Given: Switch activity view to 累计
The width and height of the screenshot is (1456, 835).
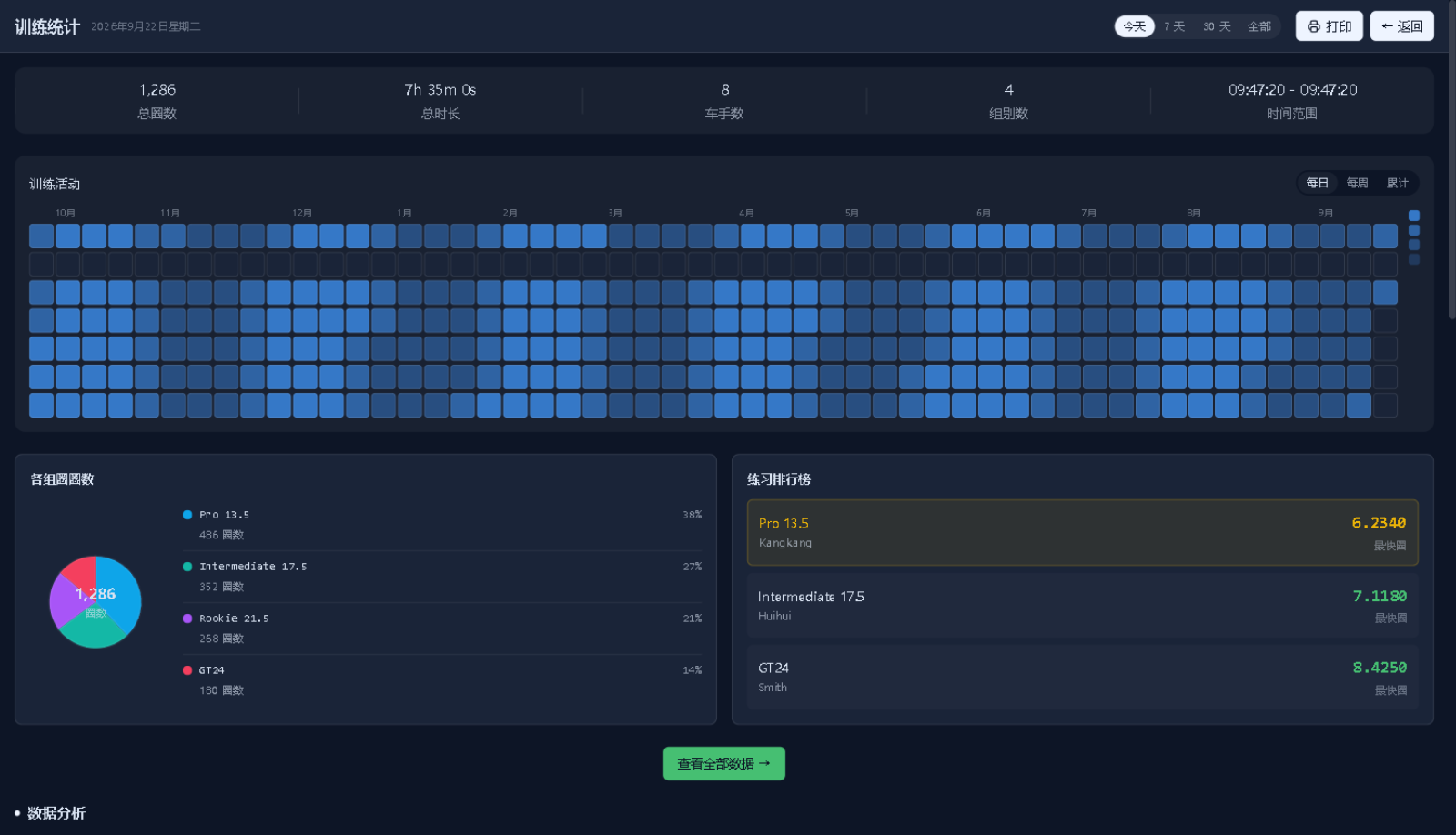Looking at the screenshot, I should (x=1398, y=183).
